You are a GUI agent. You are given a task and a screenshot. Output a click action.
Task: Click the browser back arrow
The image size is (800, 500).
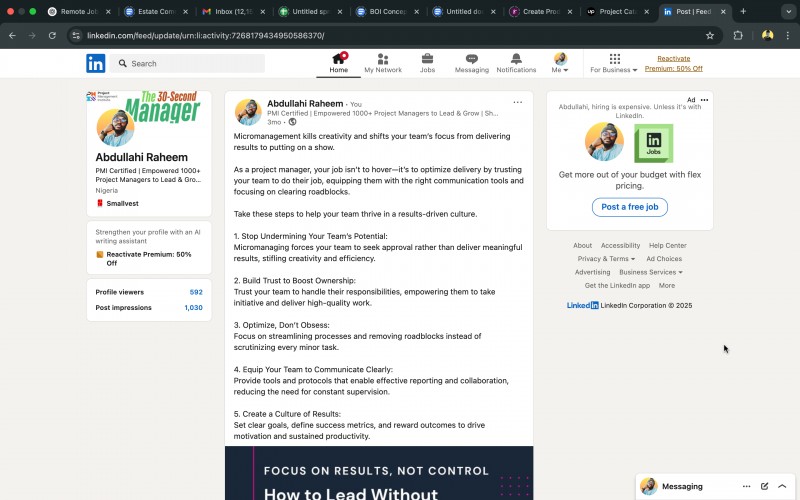pos(12,35)
